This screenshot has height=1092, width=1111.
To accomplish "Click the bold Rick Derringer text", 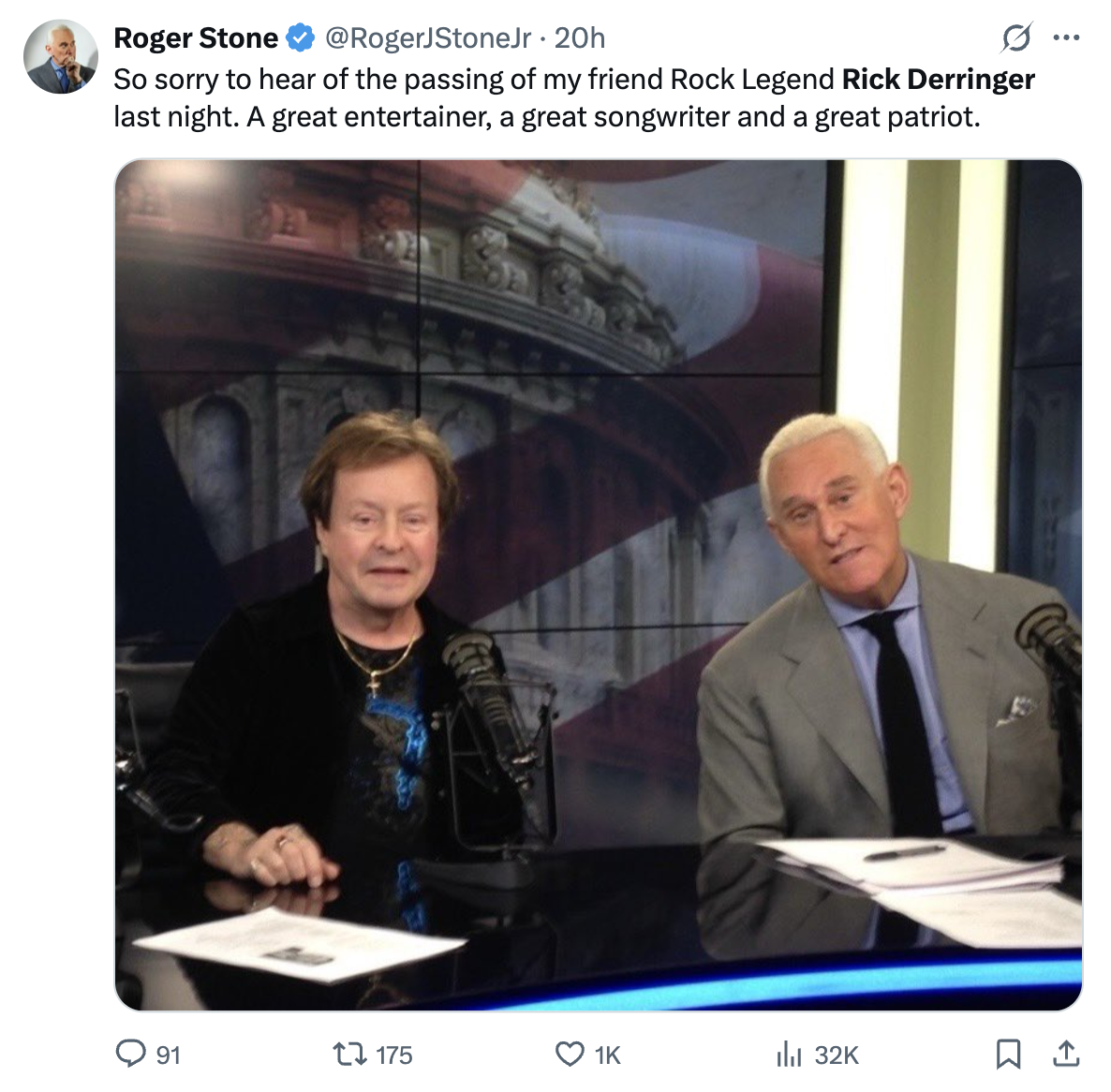I will coord(938,80).
